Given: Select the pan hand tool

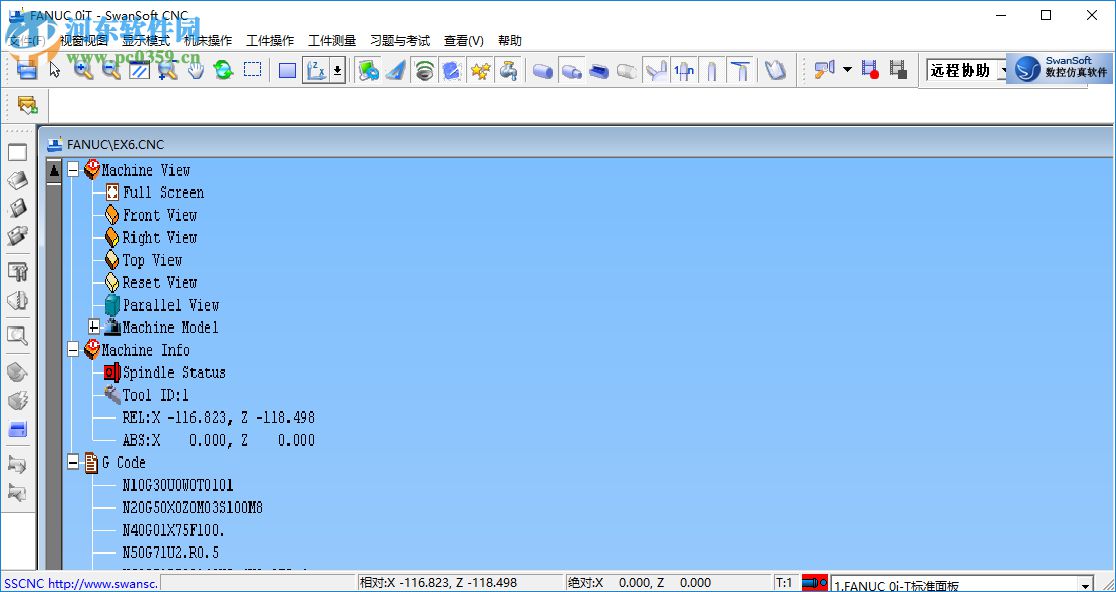Looking at the screenshot, I should point(196,70).
